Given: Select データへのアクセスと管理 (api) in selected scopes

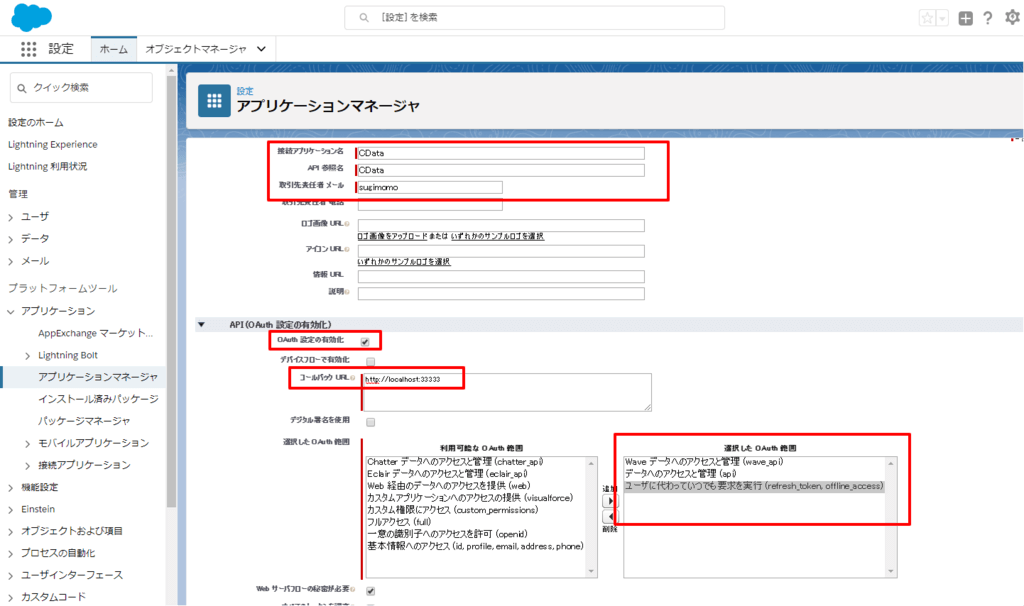Looking at the screenshot, I should (x=680, y=473).
